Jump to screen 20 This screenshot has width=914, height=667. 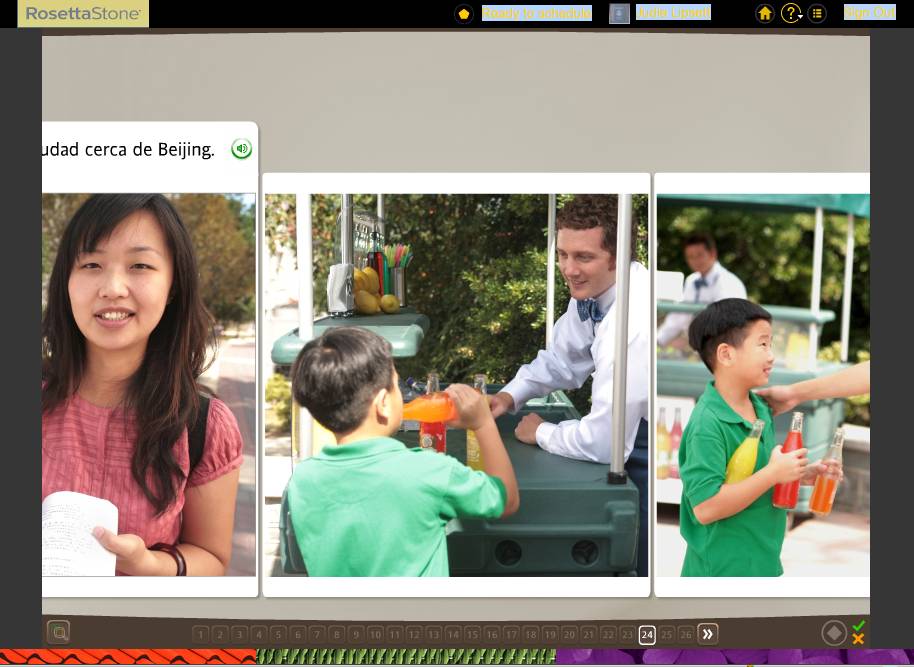pos(570,634)
